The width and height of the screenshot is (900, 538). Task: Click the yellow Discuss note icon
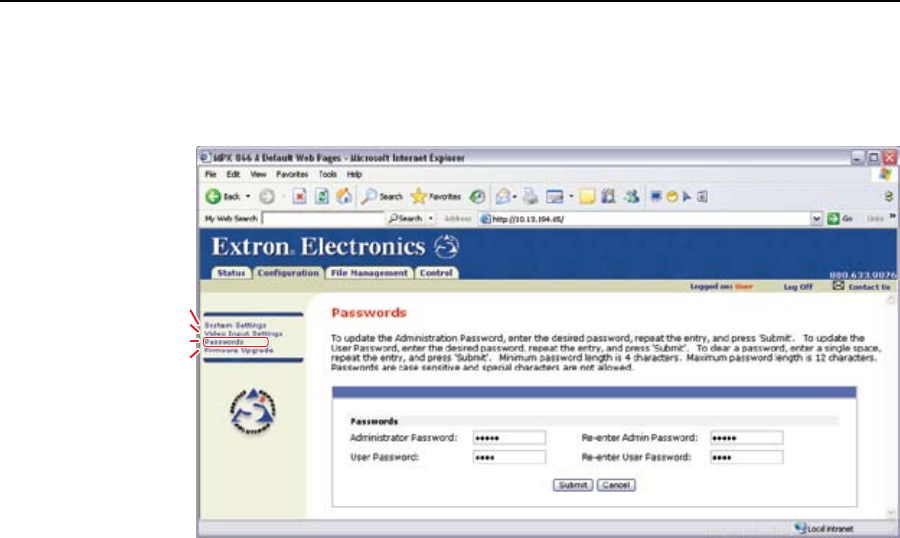(x=587, y=196)
